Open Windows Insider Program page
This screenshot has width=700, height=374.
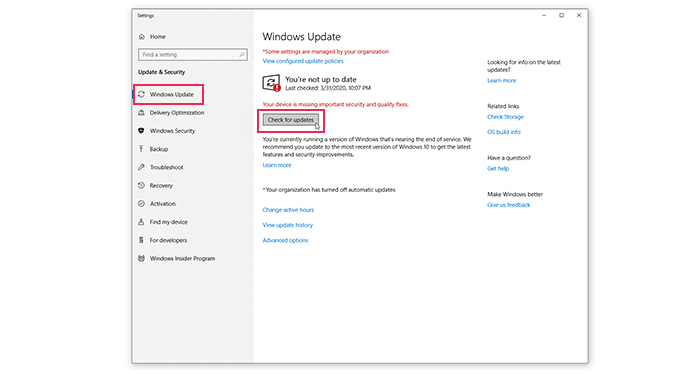point(182,258)
